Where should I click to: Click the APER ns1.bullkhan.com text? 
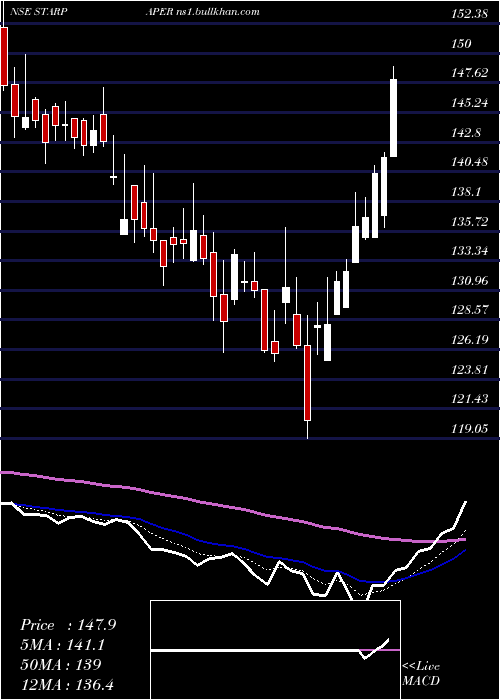click(202, 12)
